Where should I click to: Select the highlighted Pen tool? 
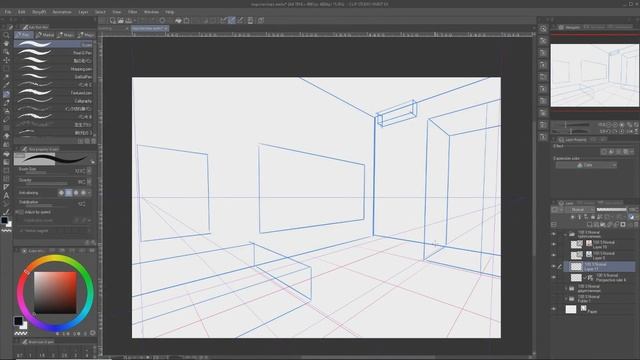(6, 94)
